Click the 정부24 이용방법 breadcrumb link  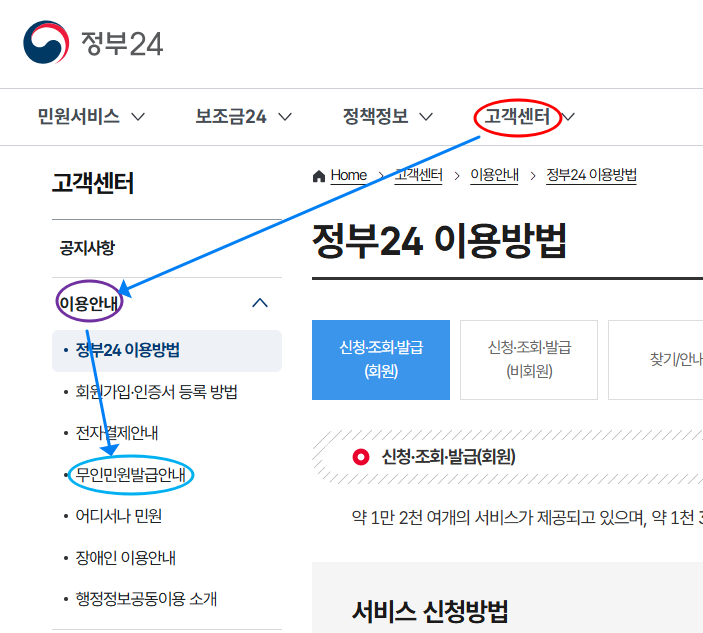point(591,175)
